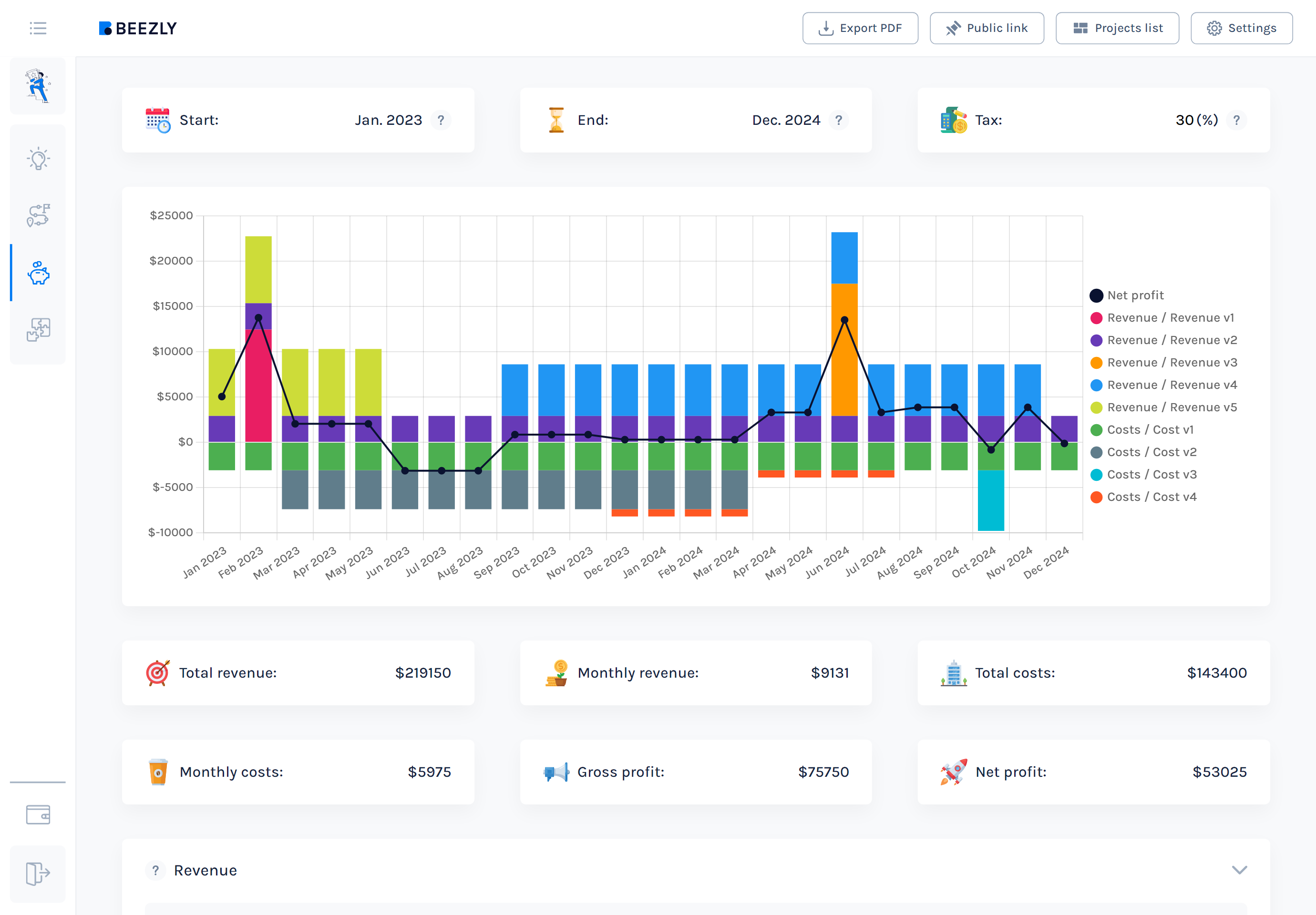Expand the Revenue section chevron

pyautogui.click(x=1239, y=870)
